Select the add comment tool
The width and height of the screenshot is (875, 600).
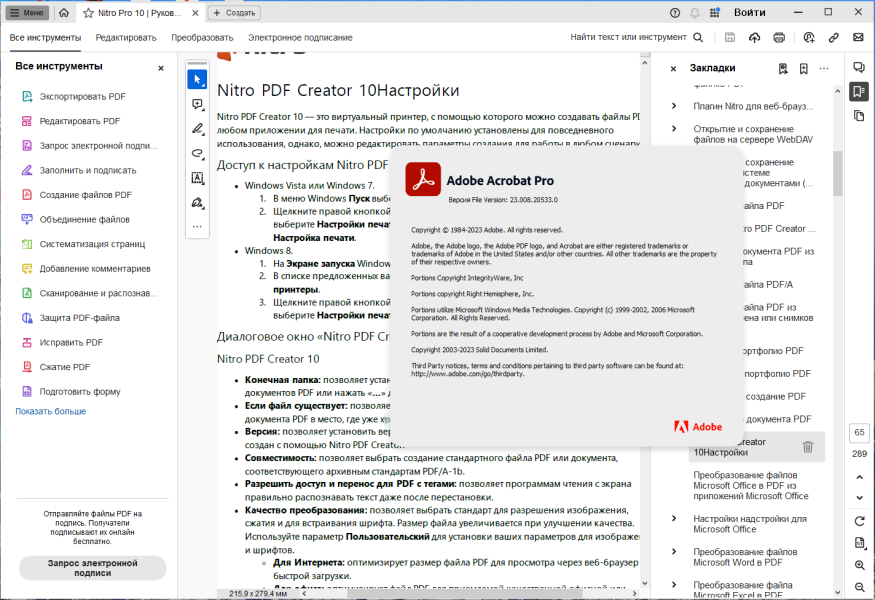[198, 104]
